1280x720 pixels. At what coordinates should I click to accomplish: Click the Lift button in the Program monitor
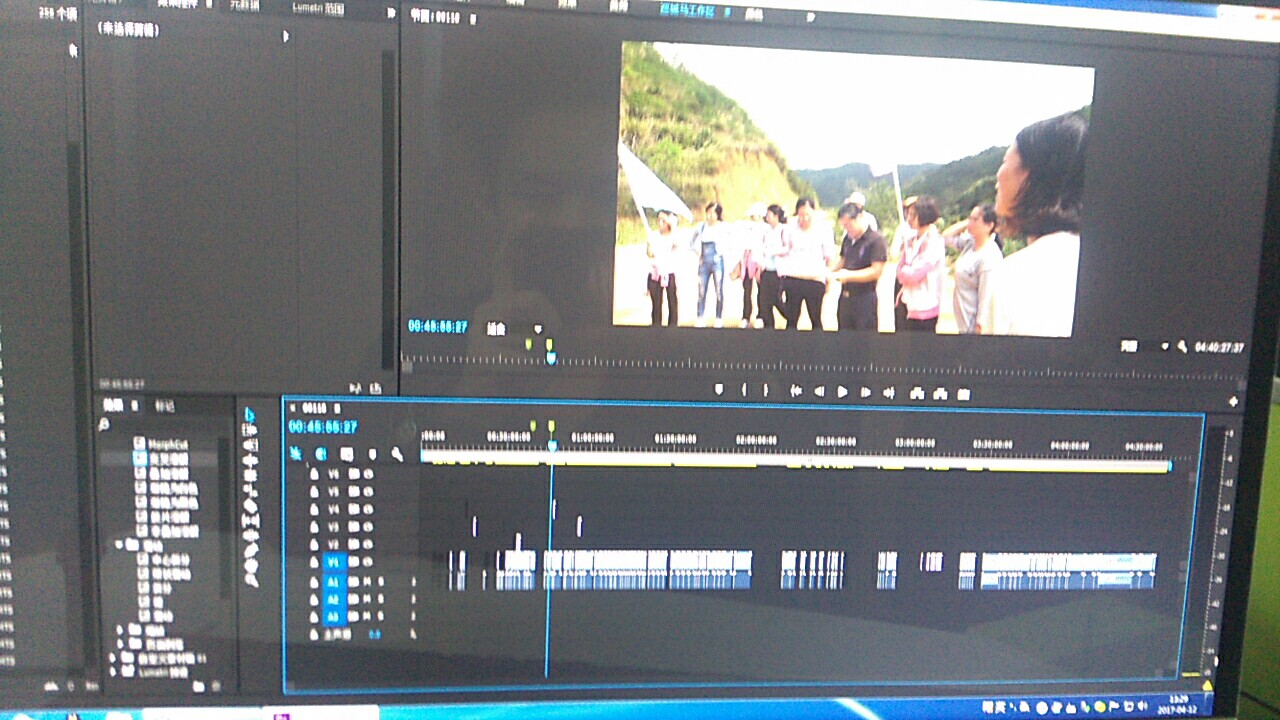[x=915, y=393]
